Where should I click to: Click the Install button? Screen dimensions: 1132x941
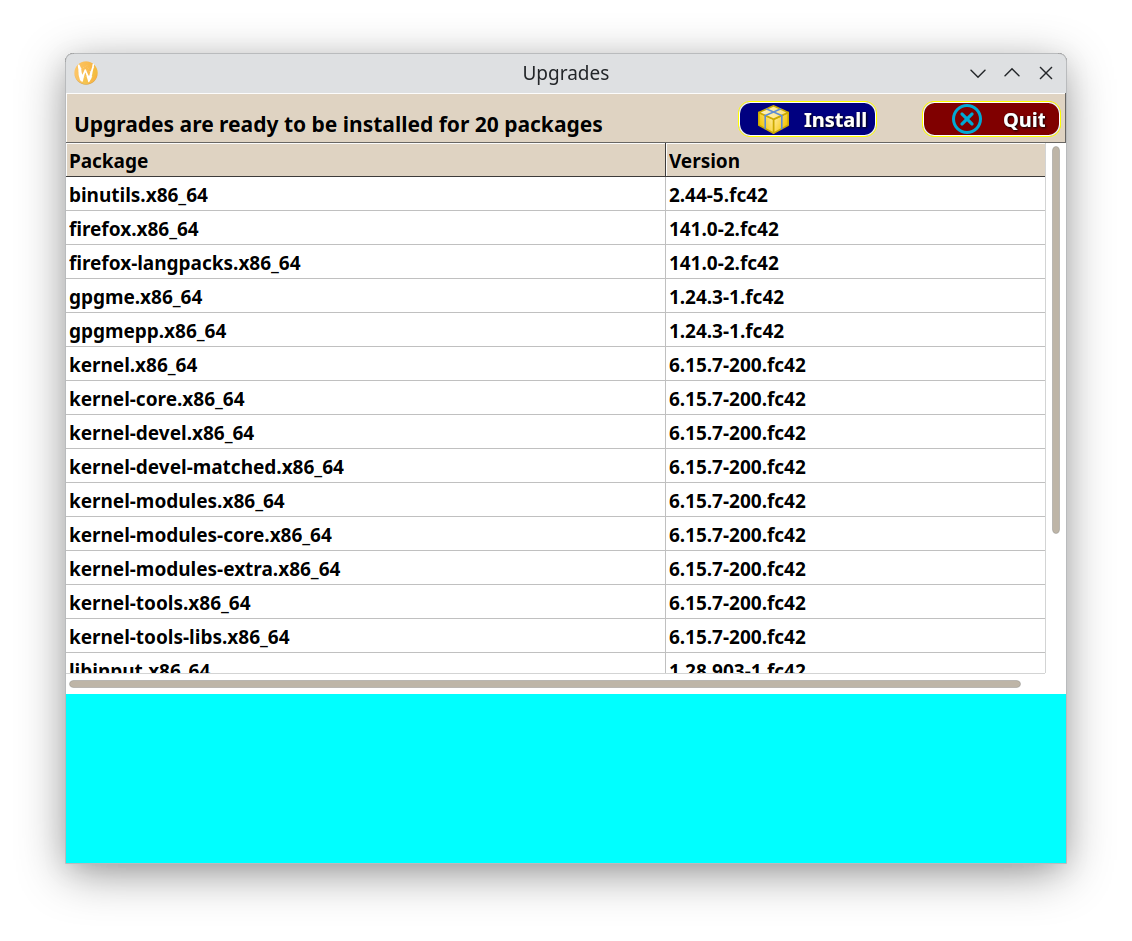coord(807,119)
